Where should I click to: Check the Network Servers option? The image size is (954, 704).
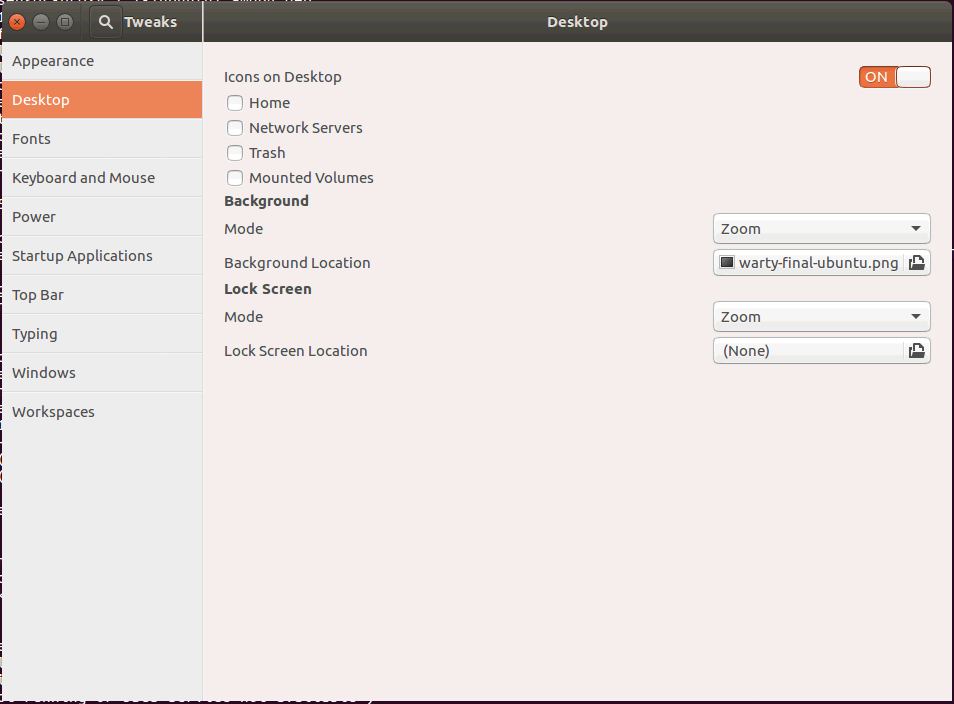coord(235,128)
